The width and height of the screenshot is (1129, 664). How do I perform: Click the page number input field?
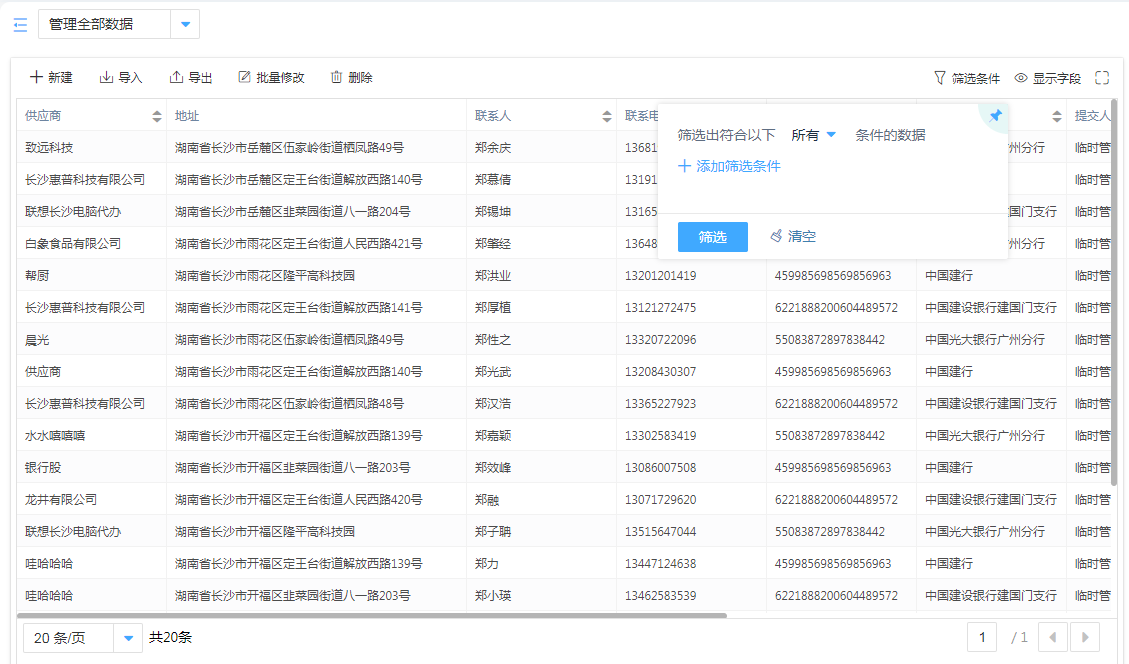[982, 637]
